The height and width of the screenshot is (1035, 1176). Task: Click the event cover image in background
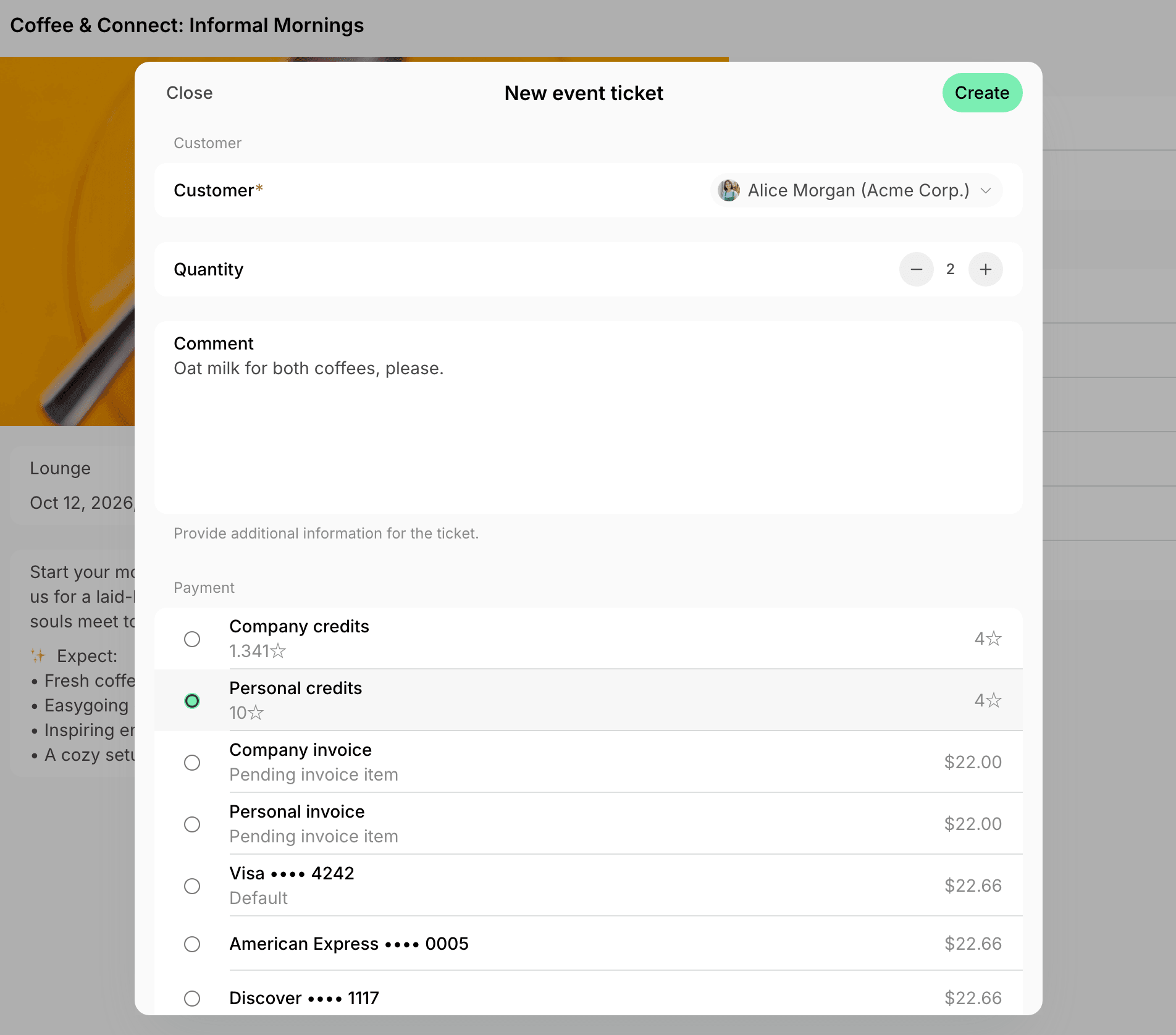(x=67, y=241)
